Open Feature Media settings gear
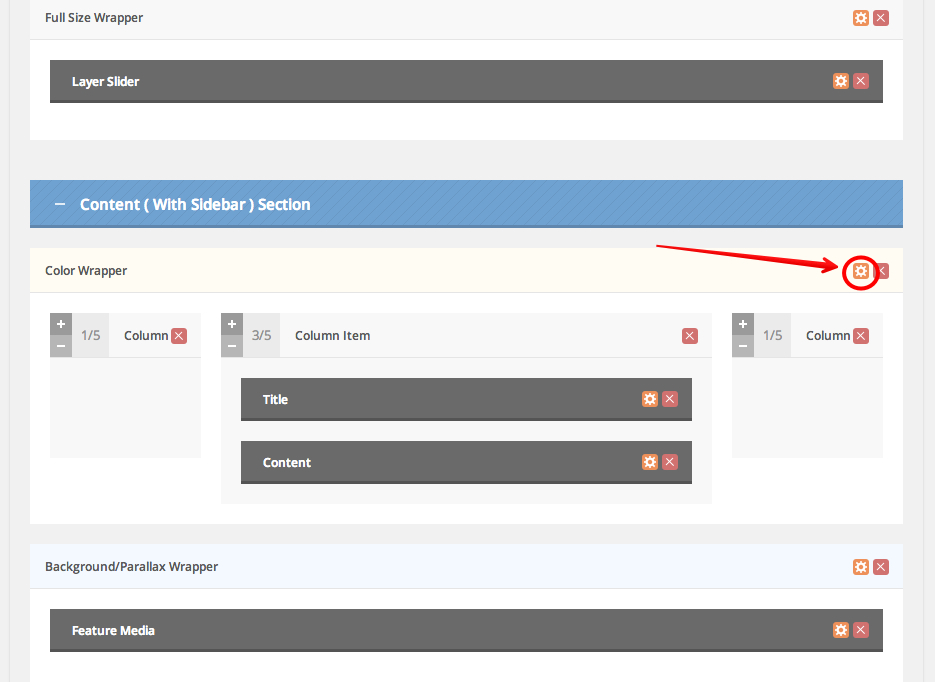Image resolution: width=935 pixels, height=682 pixels. [x=841, y=630]
